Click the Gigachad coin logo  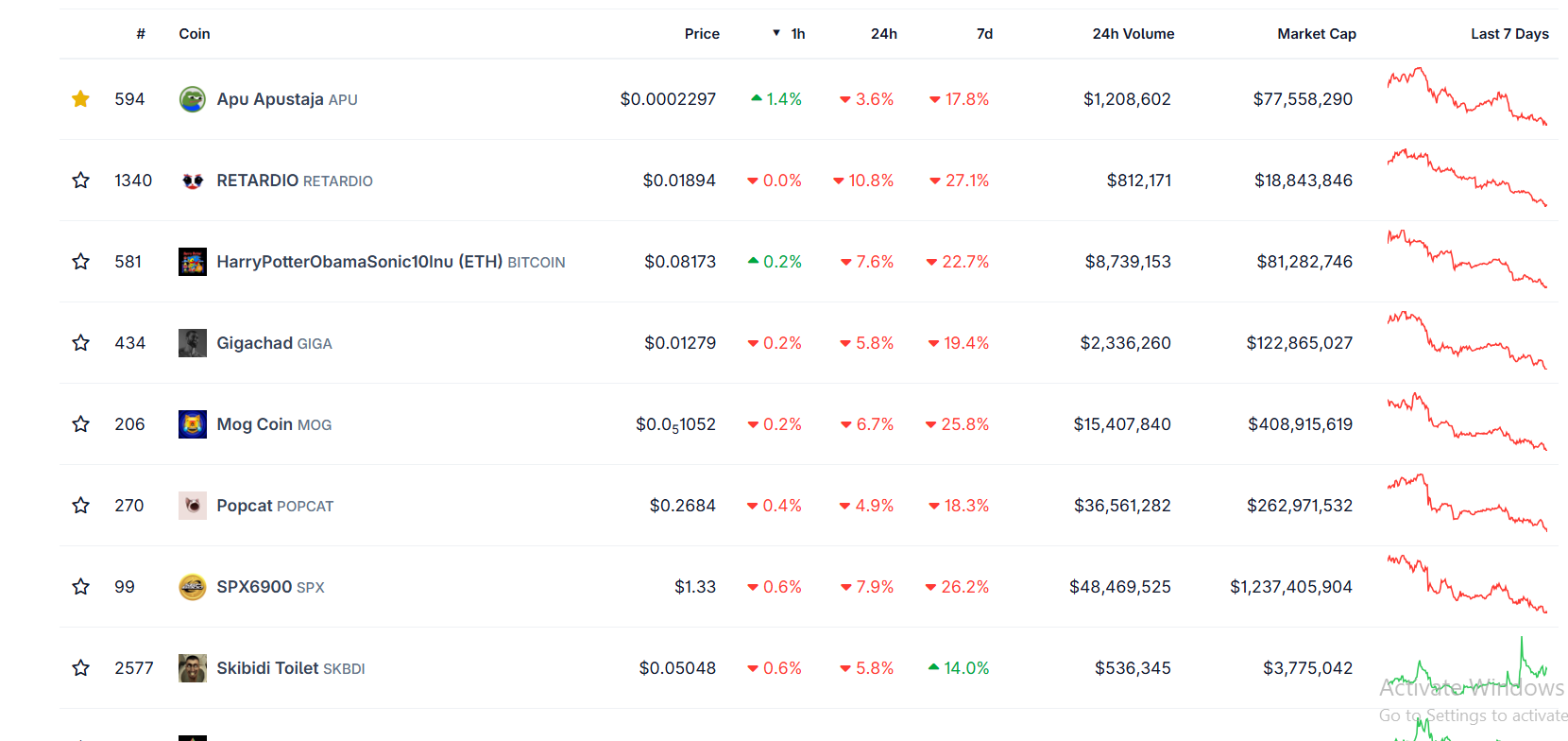[193, 343]
